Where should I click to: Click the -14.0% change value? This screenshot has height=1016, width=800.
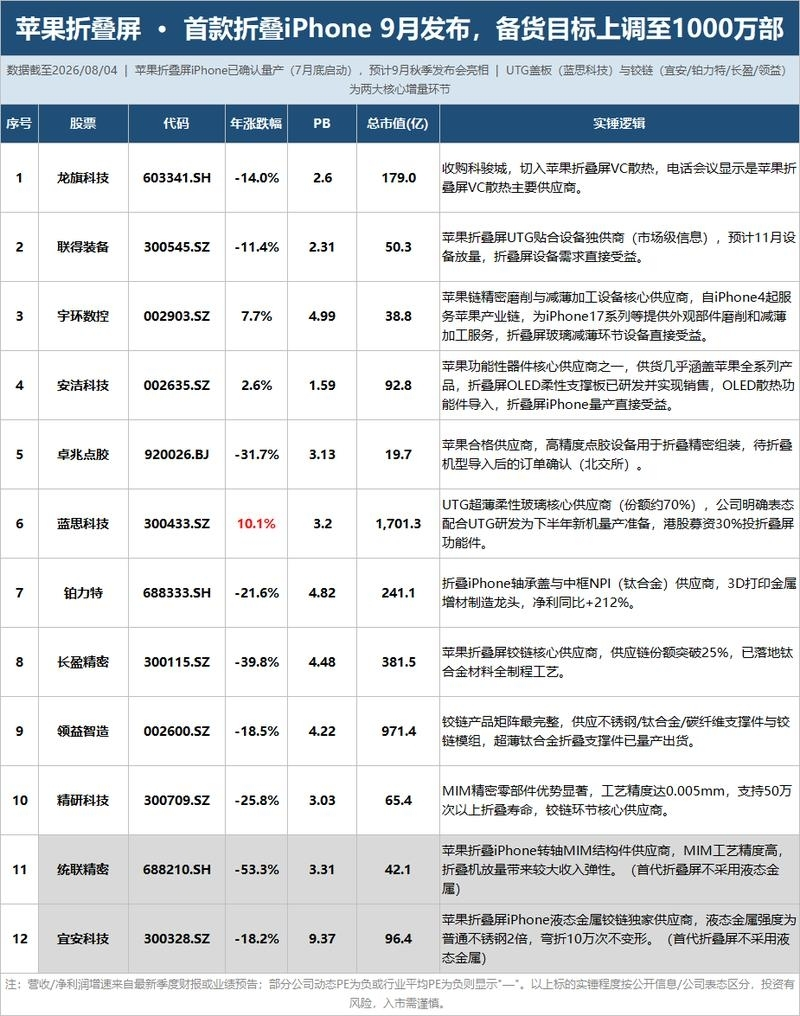[x=257, y=178]
